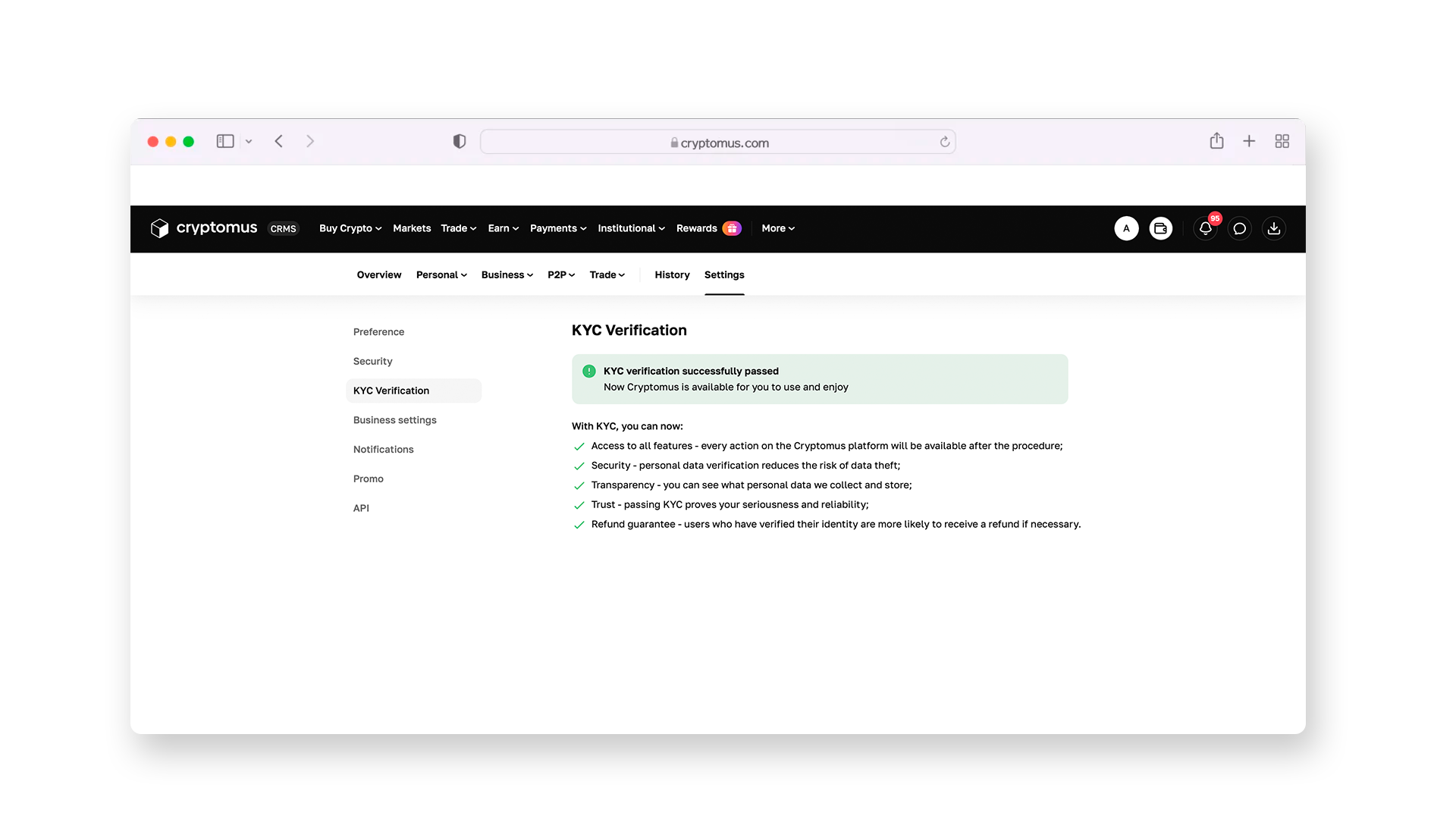Open the API settings section
1456x819 pixels.
pyautogui.click(x=361, y=508)
